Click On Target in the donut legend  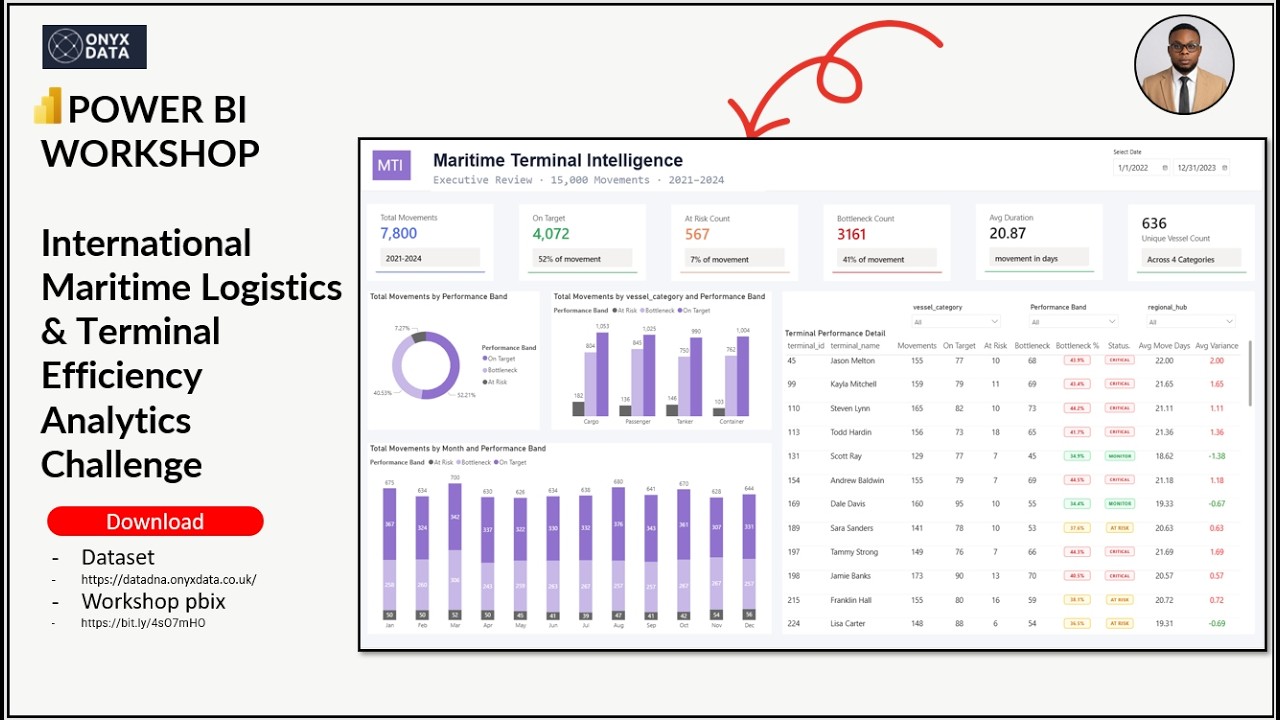[x=499, y=358]
